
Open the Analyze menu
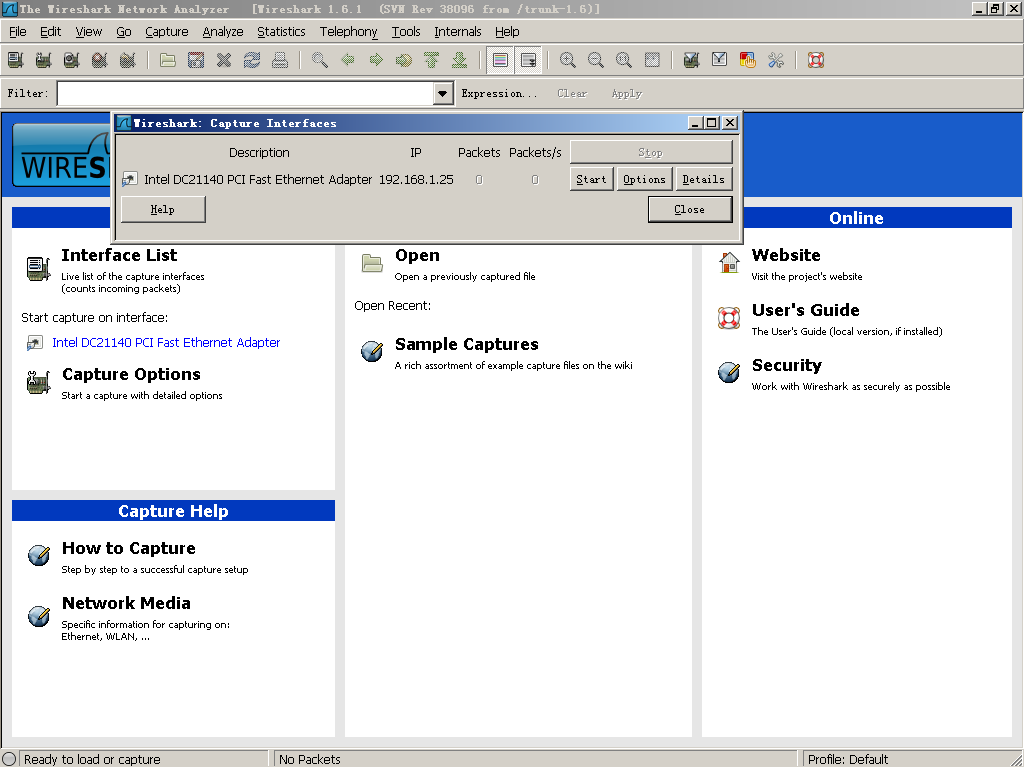click(x=223, y=31)
